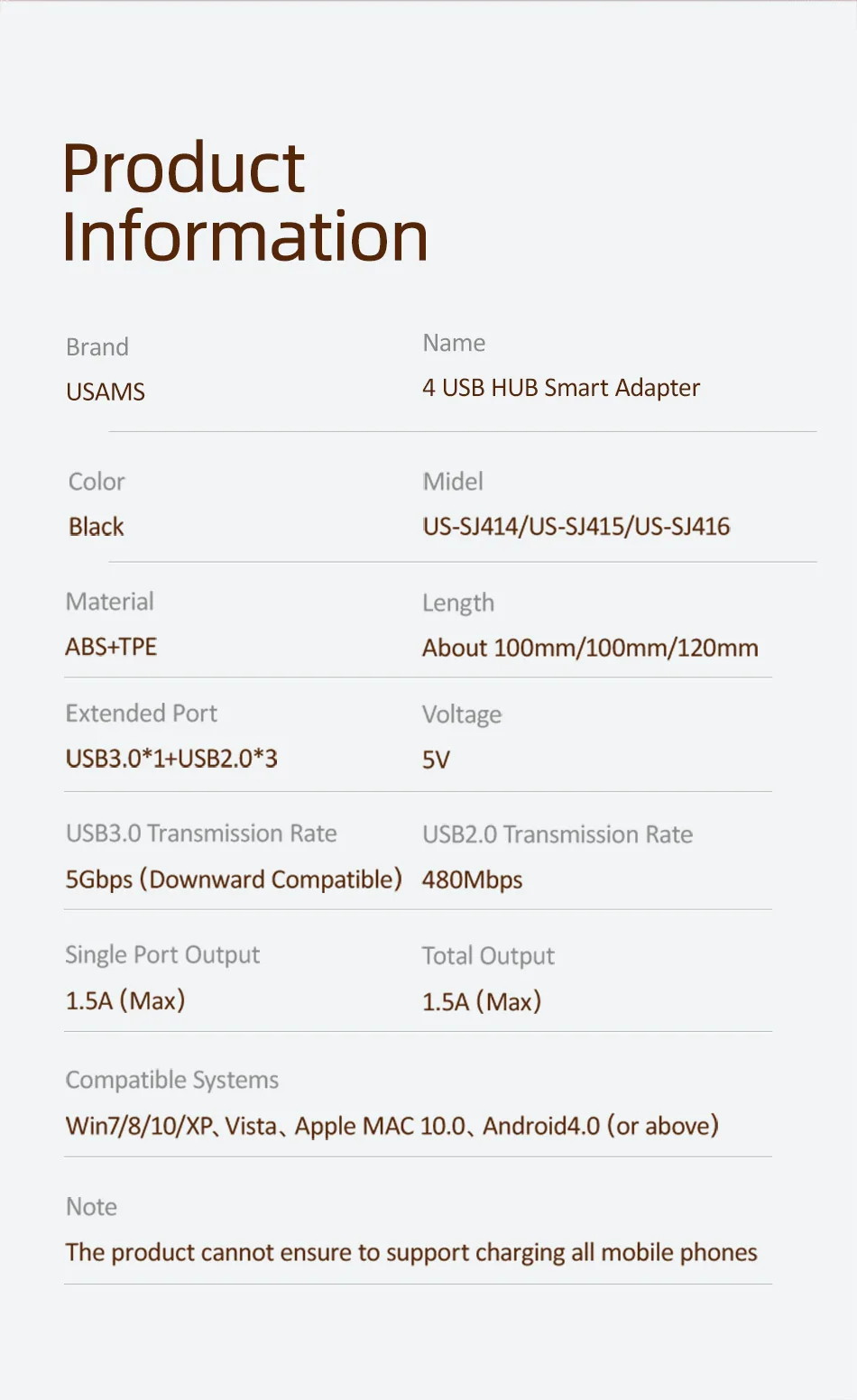The width and height of the screenshot is (857, 1400).
Task: Select the USB3.0*1+USB2.0*3 port value
Action: coord(171,759)
